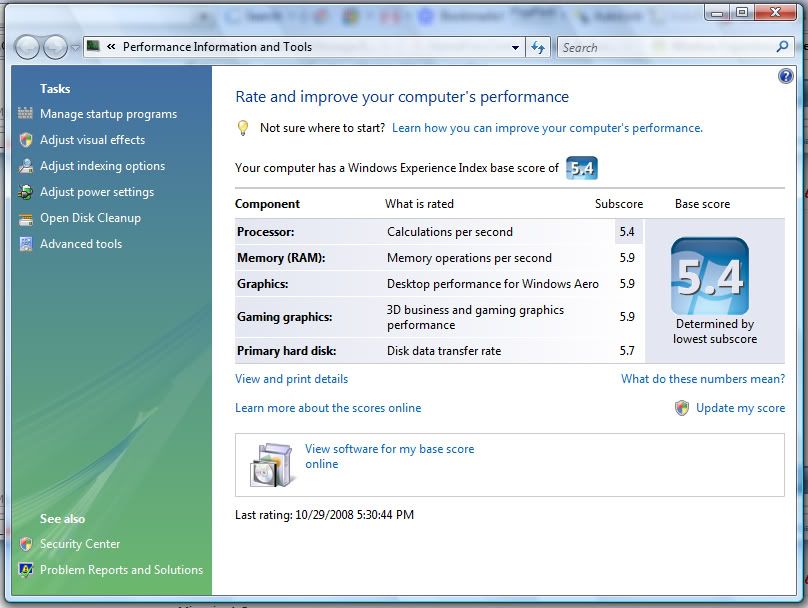The image size is (808, 608).
Task: Click What do these numbers mean link
Action: (x=703, y=379)
